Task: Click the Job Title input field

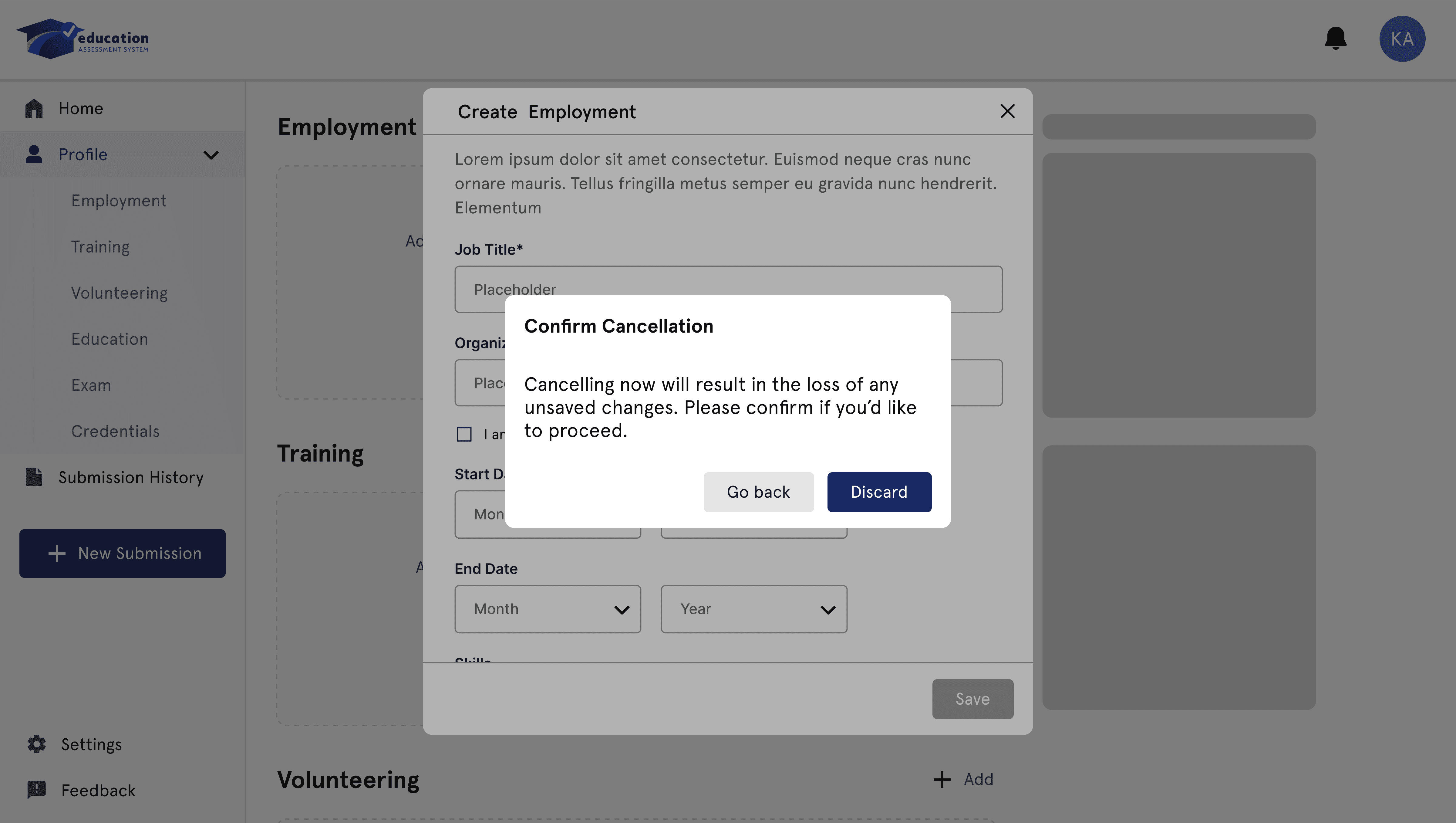Action: tap(728, 280)
